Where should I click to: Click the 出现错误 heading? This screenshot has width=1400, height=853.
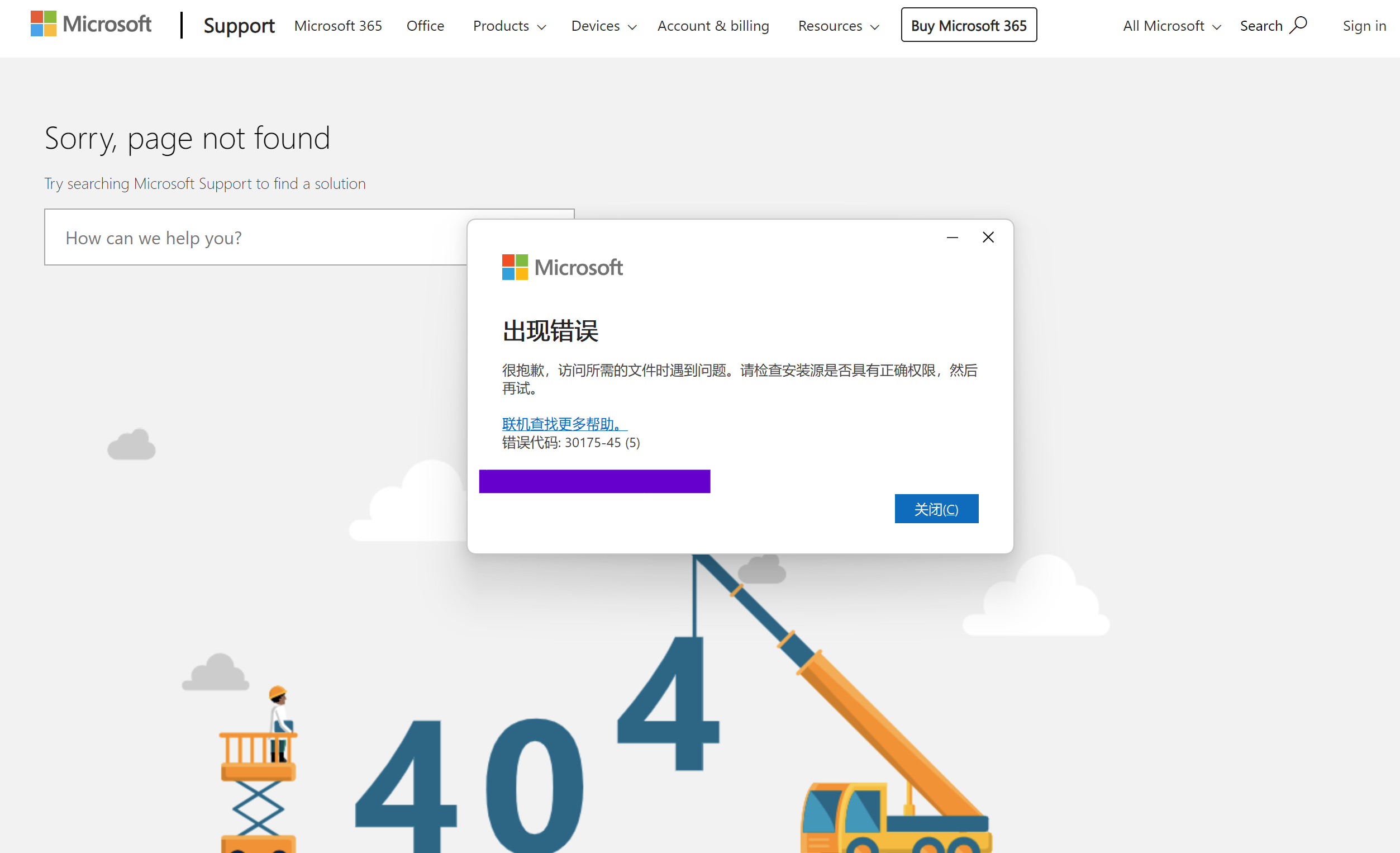(550, 331)
